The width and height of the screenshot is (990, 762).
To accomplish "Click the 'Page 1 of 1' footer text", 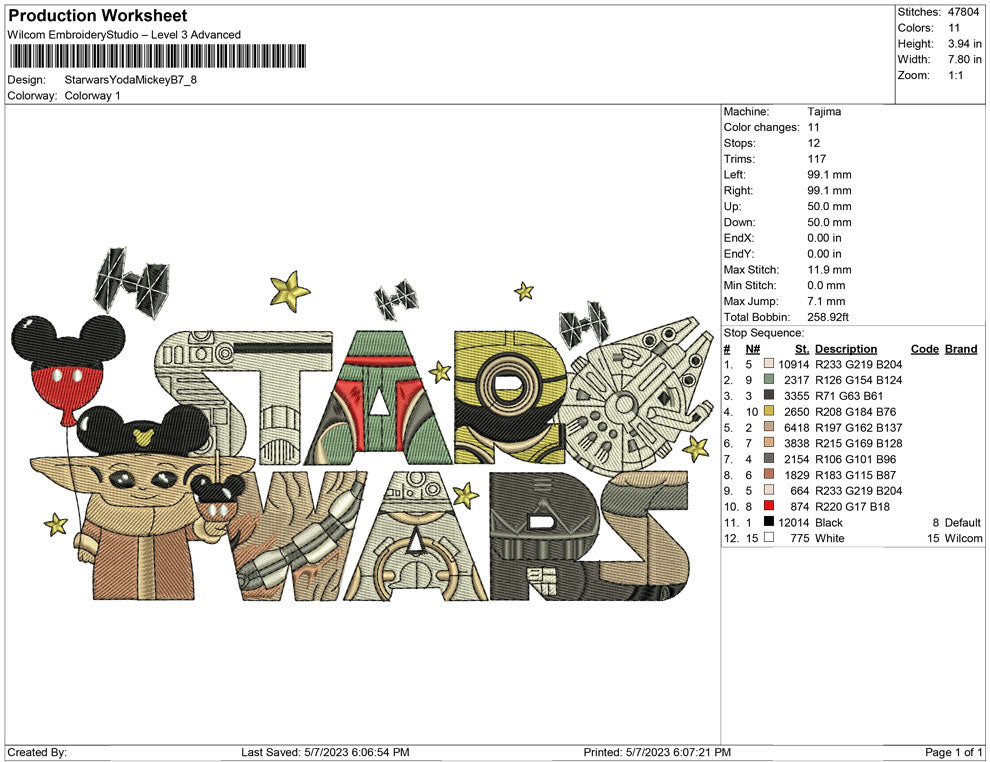I will tap(953, 752).
